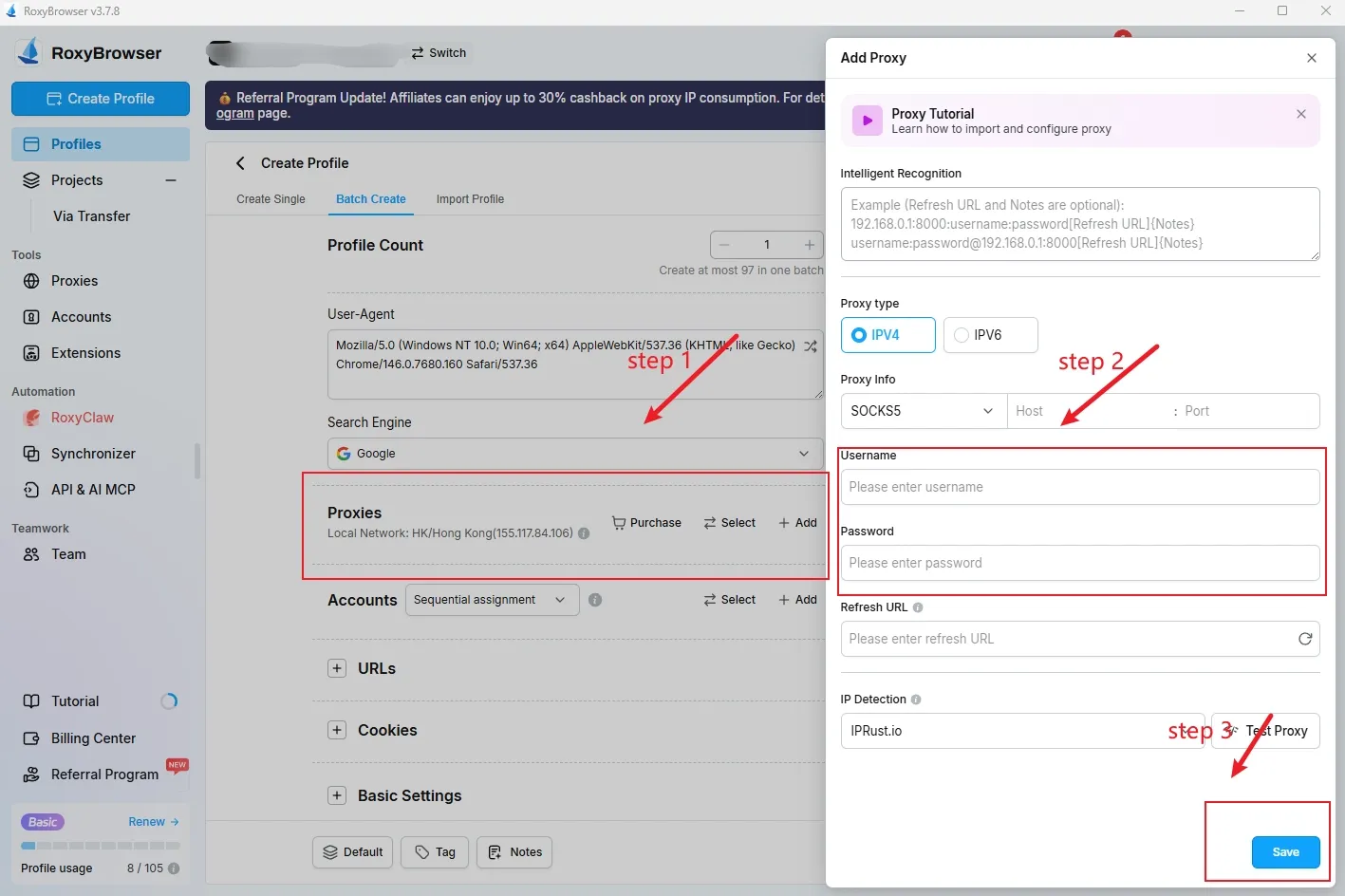Image resolution: width=1345 pixels, height=896 pixels.
Task: Click the Test Proxy button
Action: click(1276, 731)
